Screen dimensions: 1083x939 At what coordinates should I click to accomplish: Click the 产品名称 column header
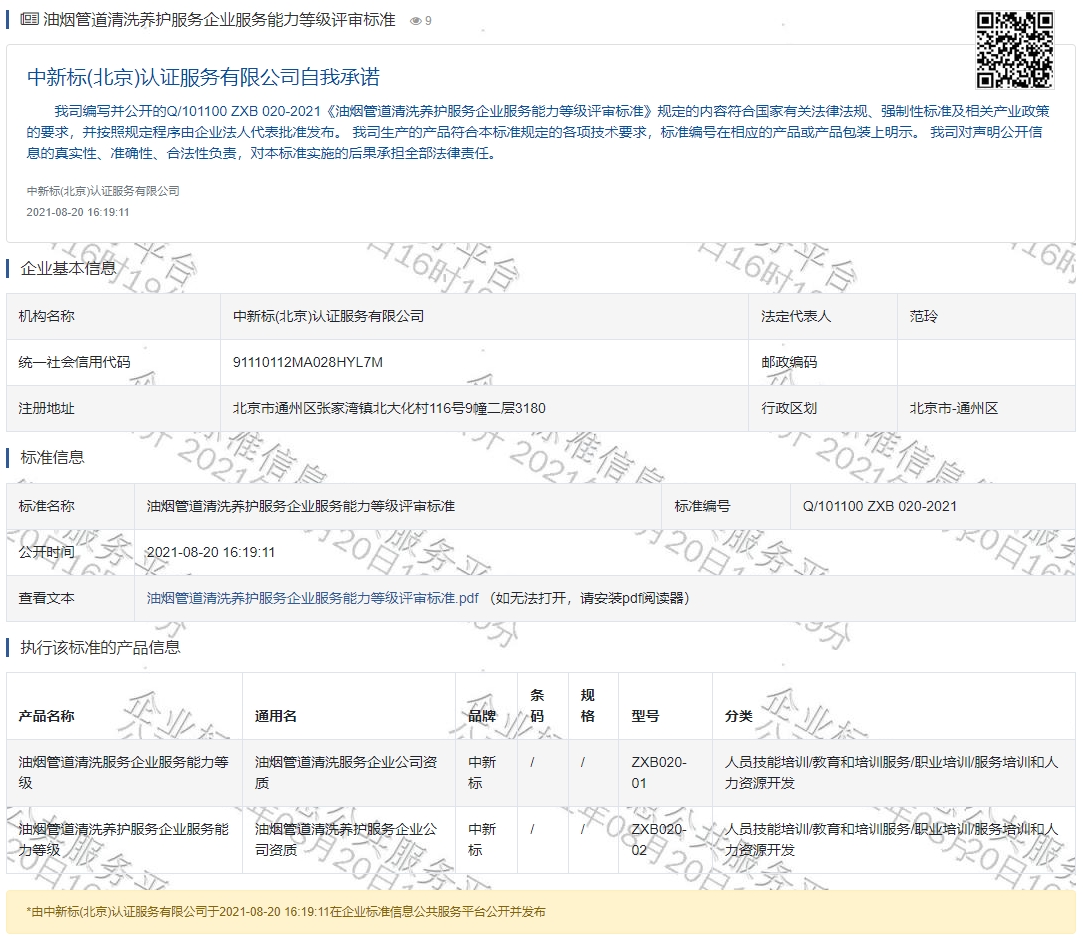point(46,716)
